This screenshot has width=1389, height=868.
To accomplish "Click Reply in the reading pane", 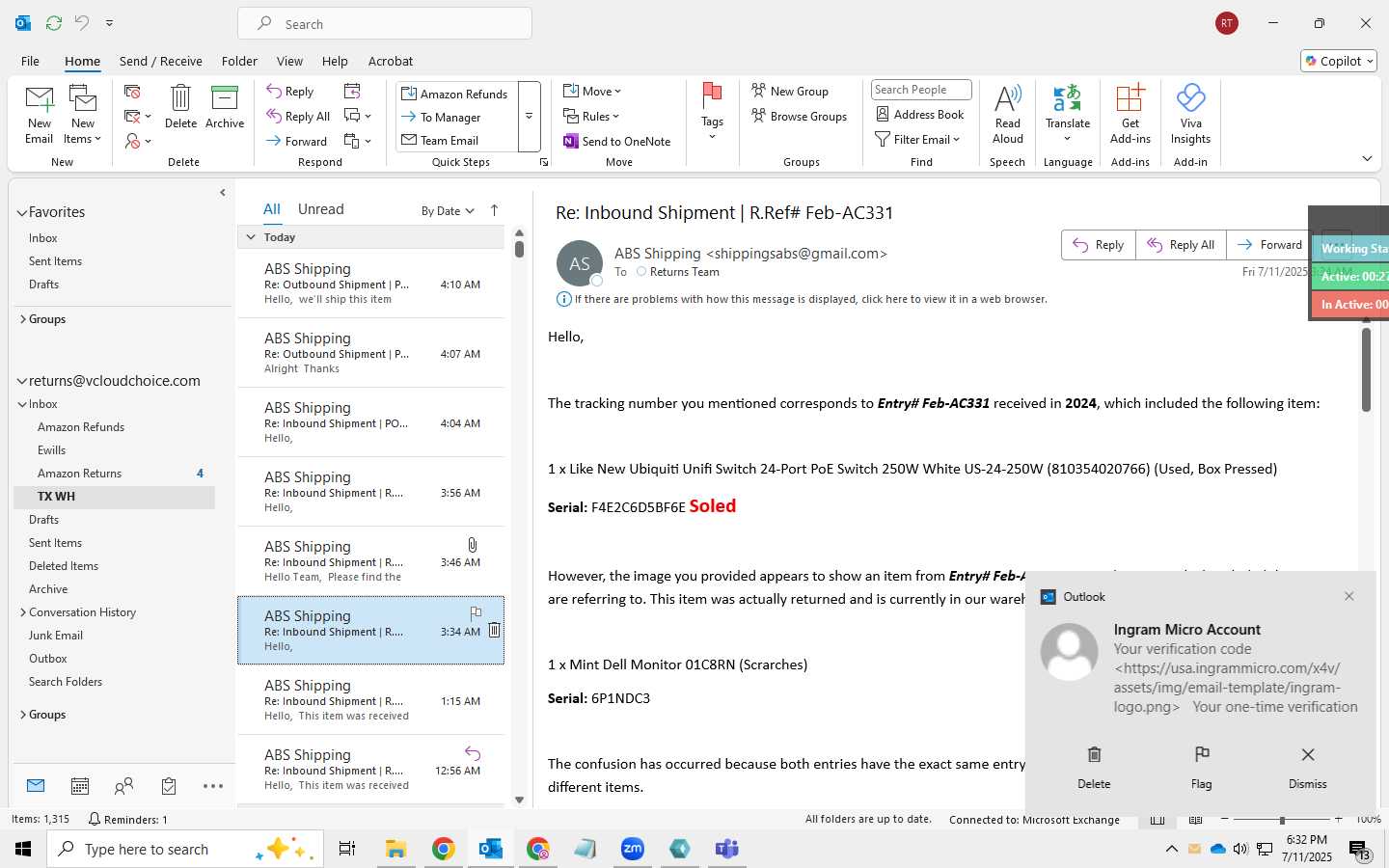I will (1099, 245).
